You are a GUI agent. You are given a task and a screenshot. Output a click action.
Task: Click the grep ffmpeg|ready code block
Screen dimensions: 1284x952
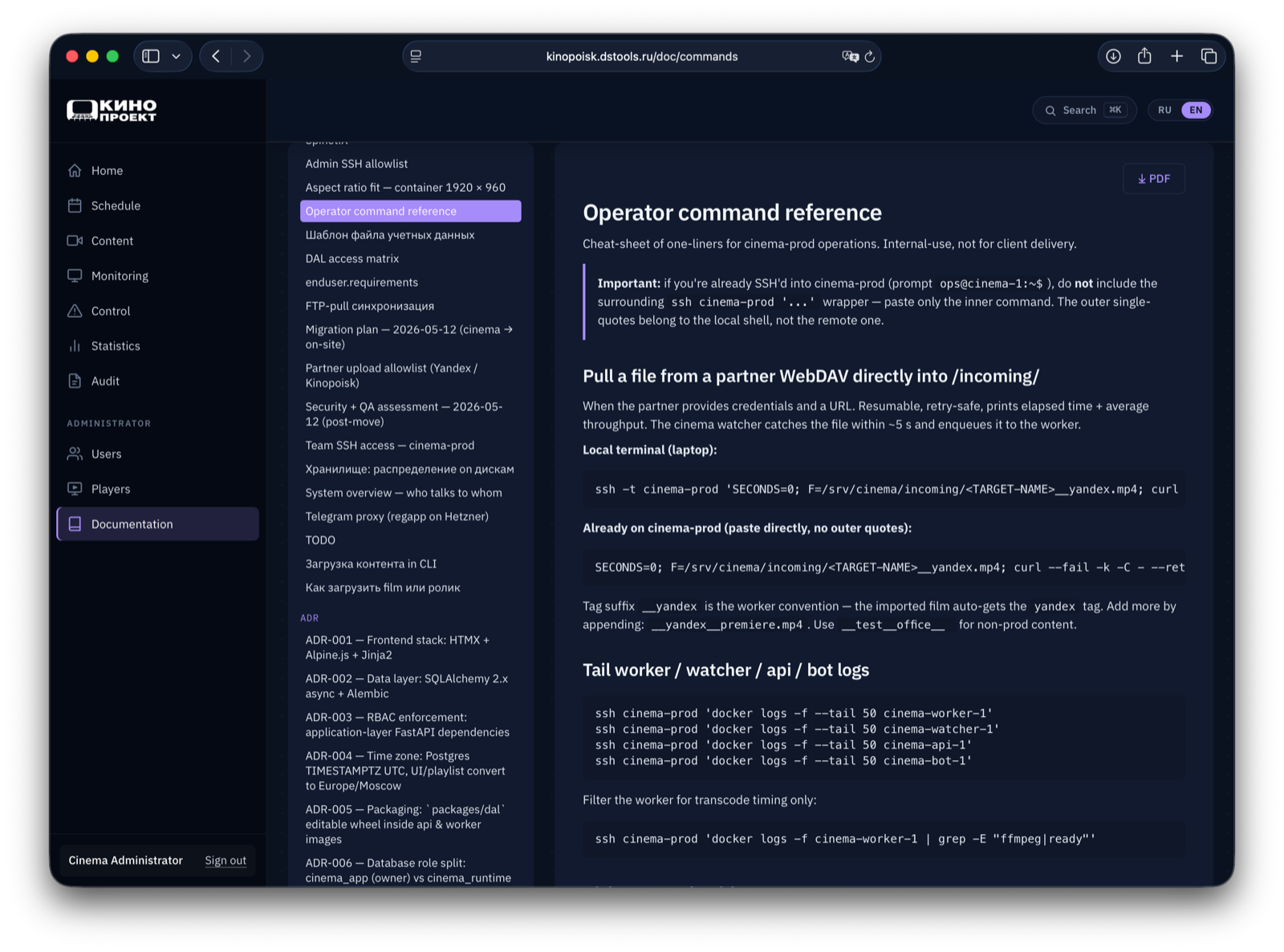coord(884,839)
